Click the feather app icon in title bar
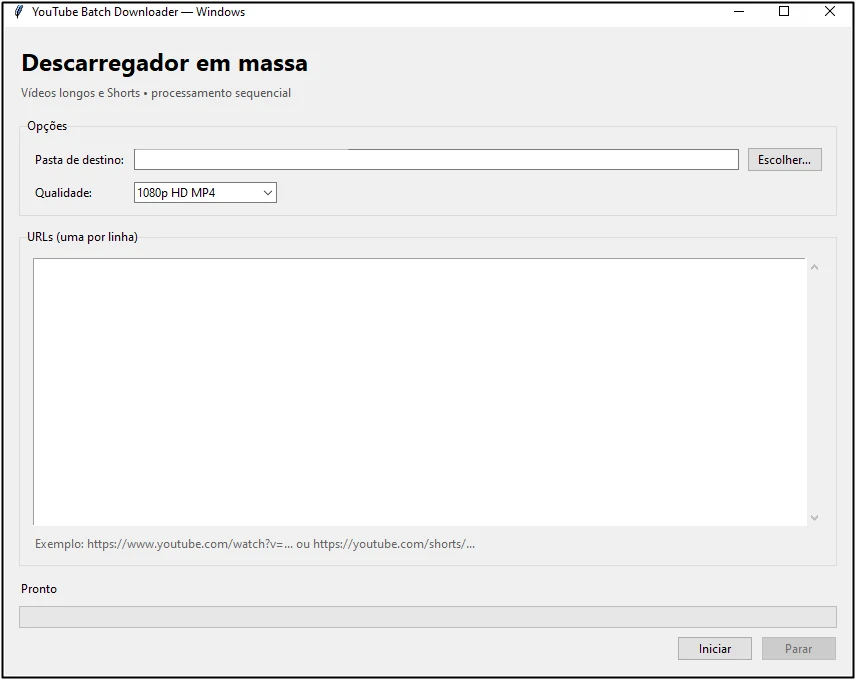This screenshot has width=856, height=680. tap(19, 11)
